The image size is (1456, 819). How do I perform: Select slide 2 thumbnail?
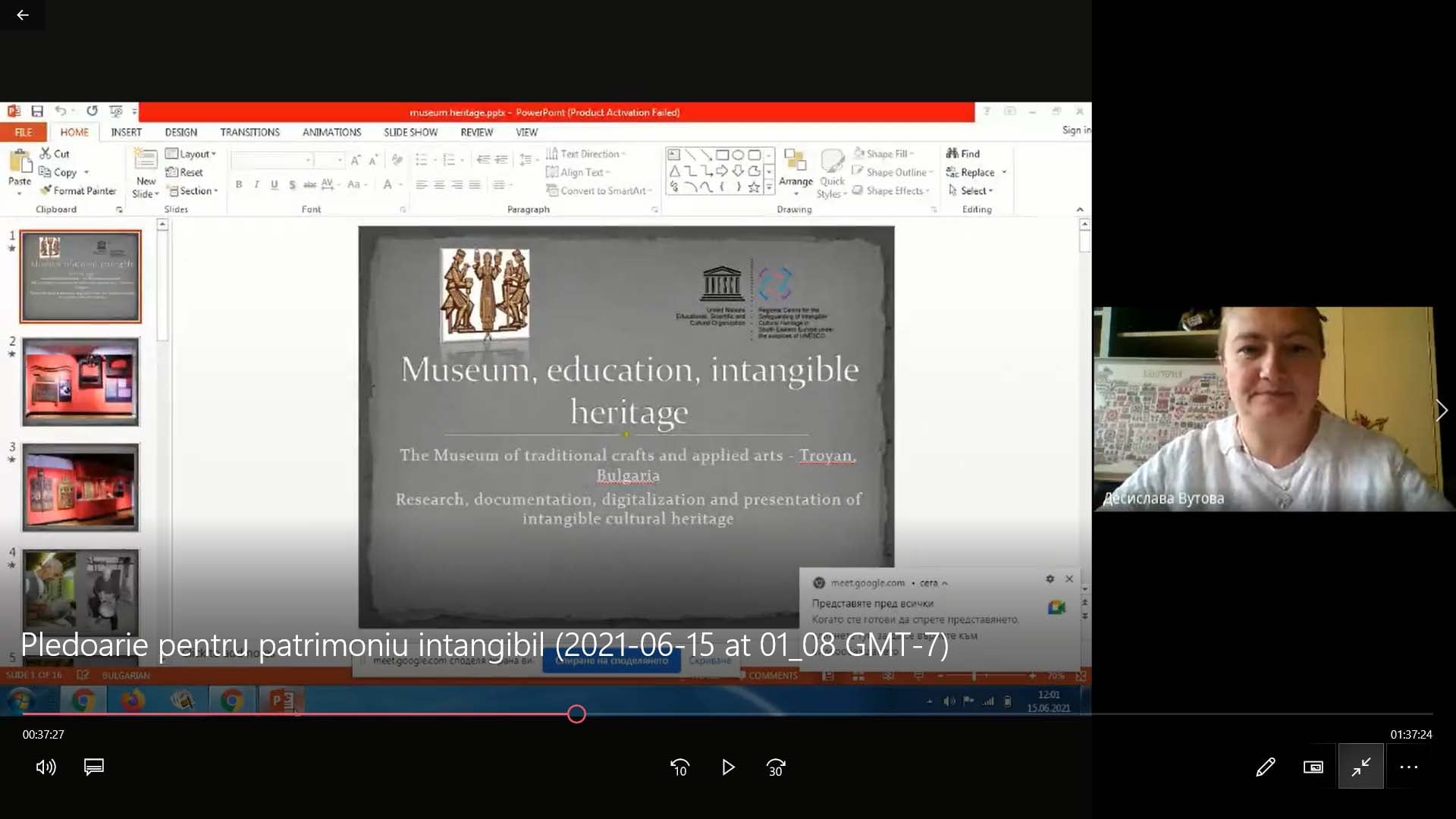pyautogui.click(x=80, y=381)
